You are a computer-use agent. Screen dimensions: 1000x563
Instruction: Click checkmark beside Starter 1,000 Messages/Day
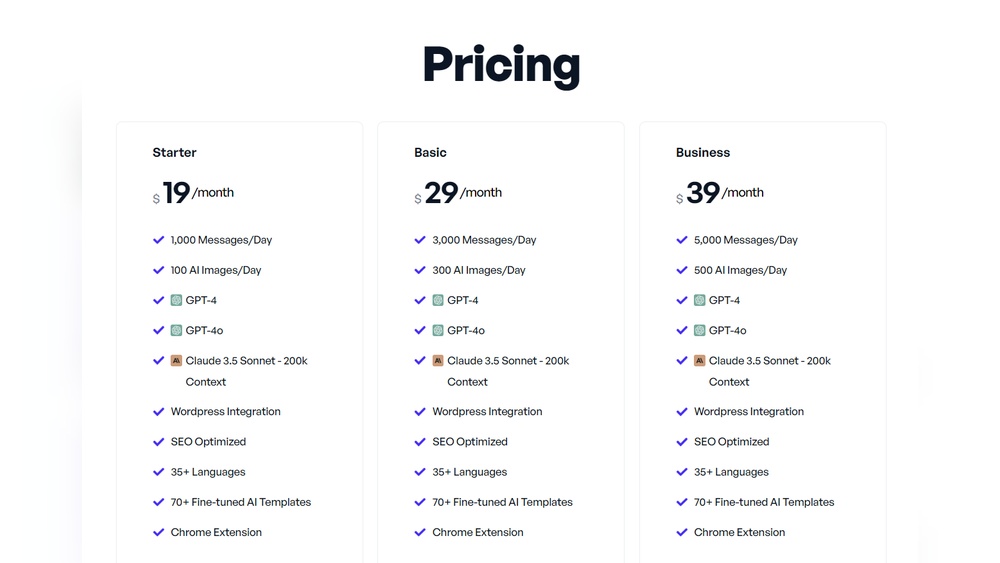coord(158,240)
